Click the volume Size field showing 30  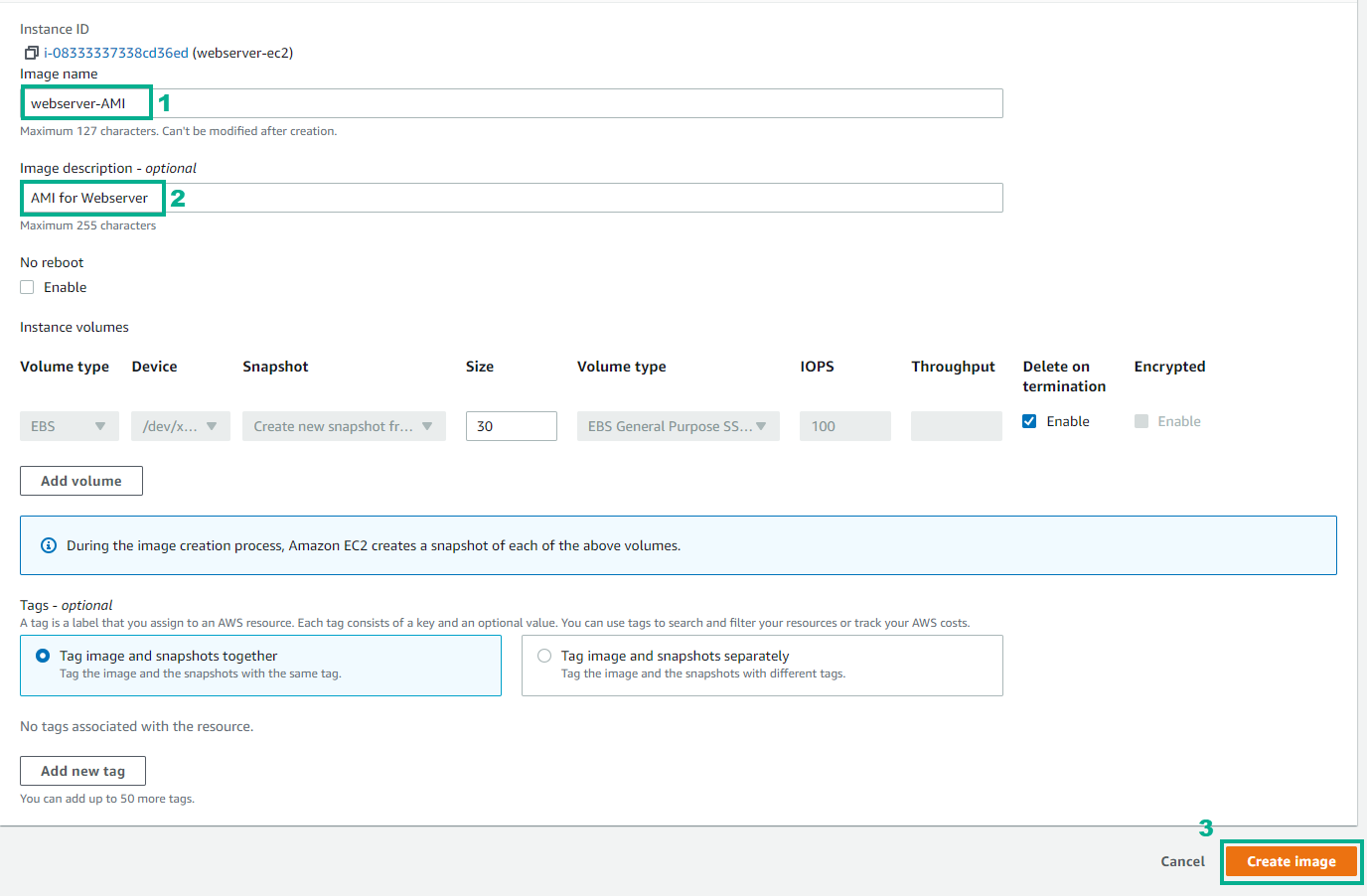coord(511,425)
